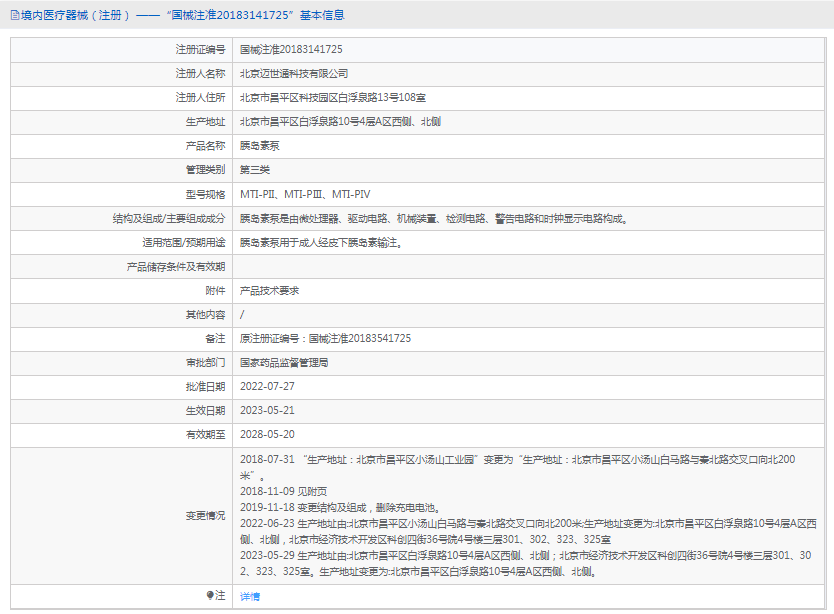This screenshot has height=614, width=834.
Task: Click expiry date 2028-05-20
Action: (x=267, y=434)
